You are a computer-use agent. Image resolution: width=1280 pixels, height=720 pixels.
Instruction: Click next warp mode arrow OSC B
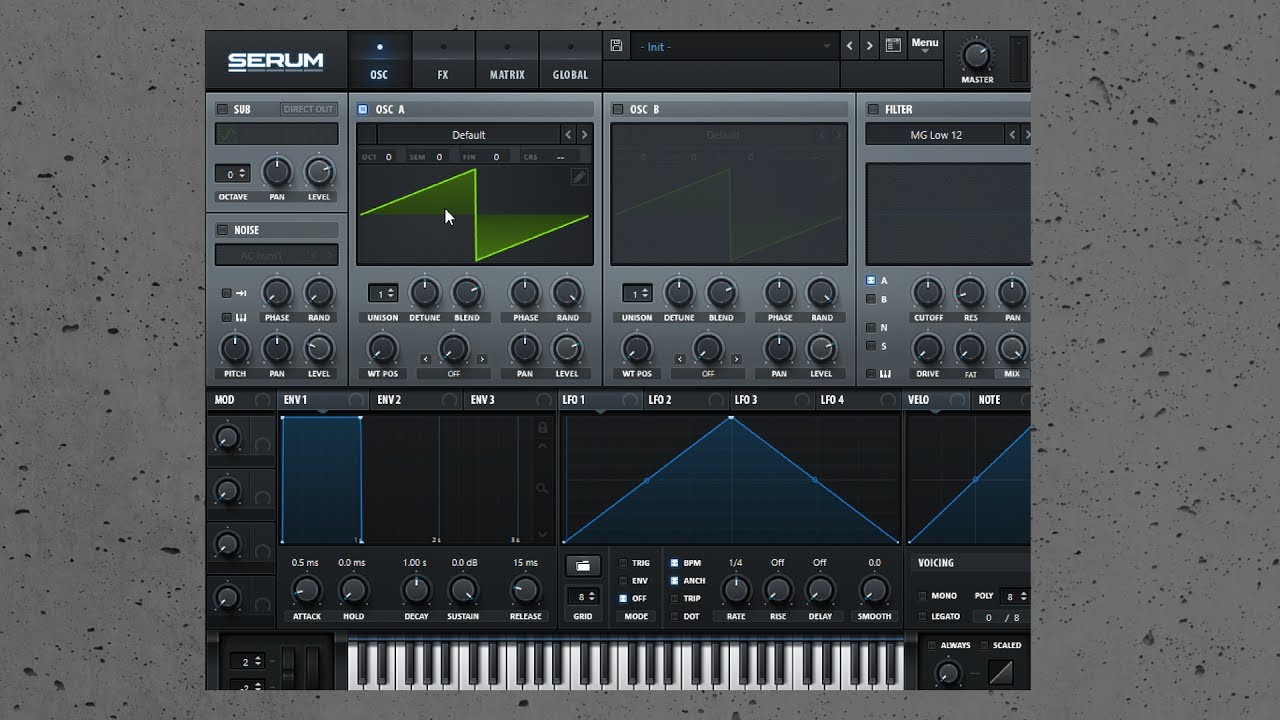click(736, 359)
